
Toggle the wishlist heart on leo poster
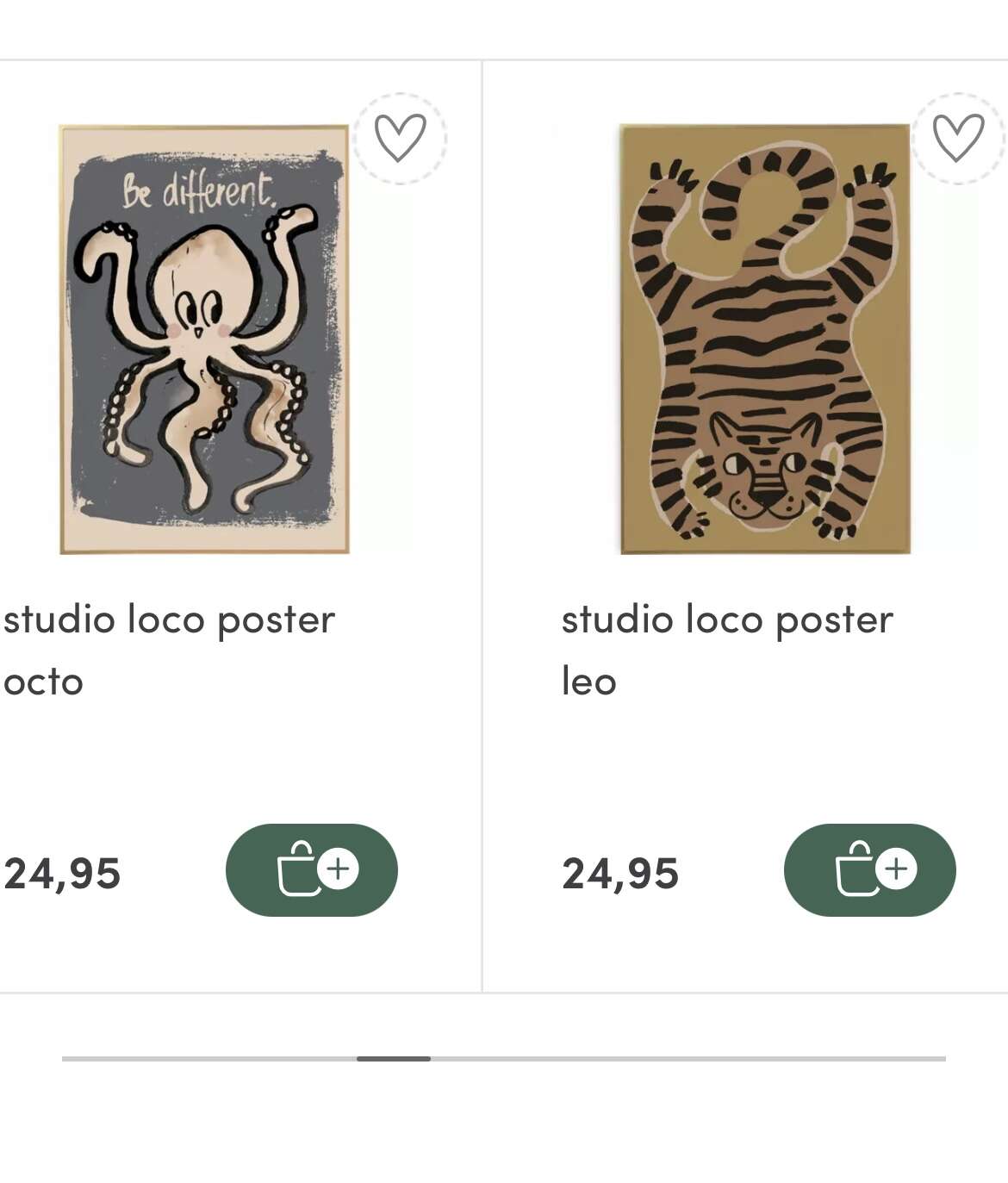958,138
